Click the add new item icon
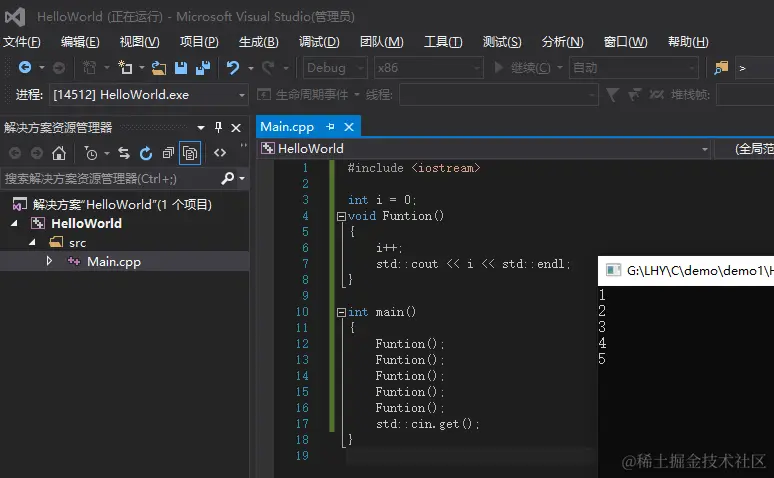774x478 pixels. coord(125,67)
